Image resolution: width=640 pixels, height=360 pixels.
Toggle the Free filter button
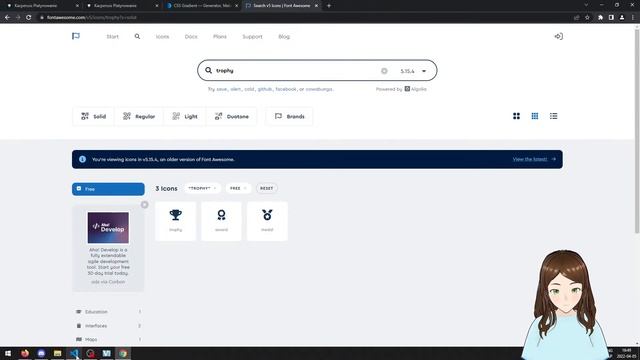(108, 189)
